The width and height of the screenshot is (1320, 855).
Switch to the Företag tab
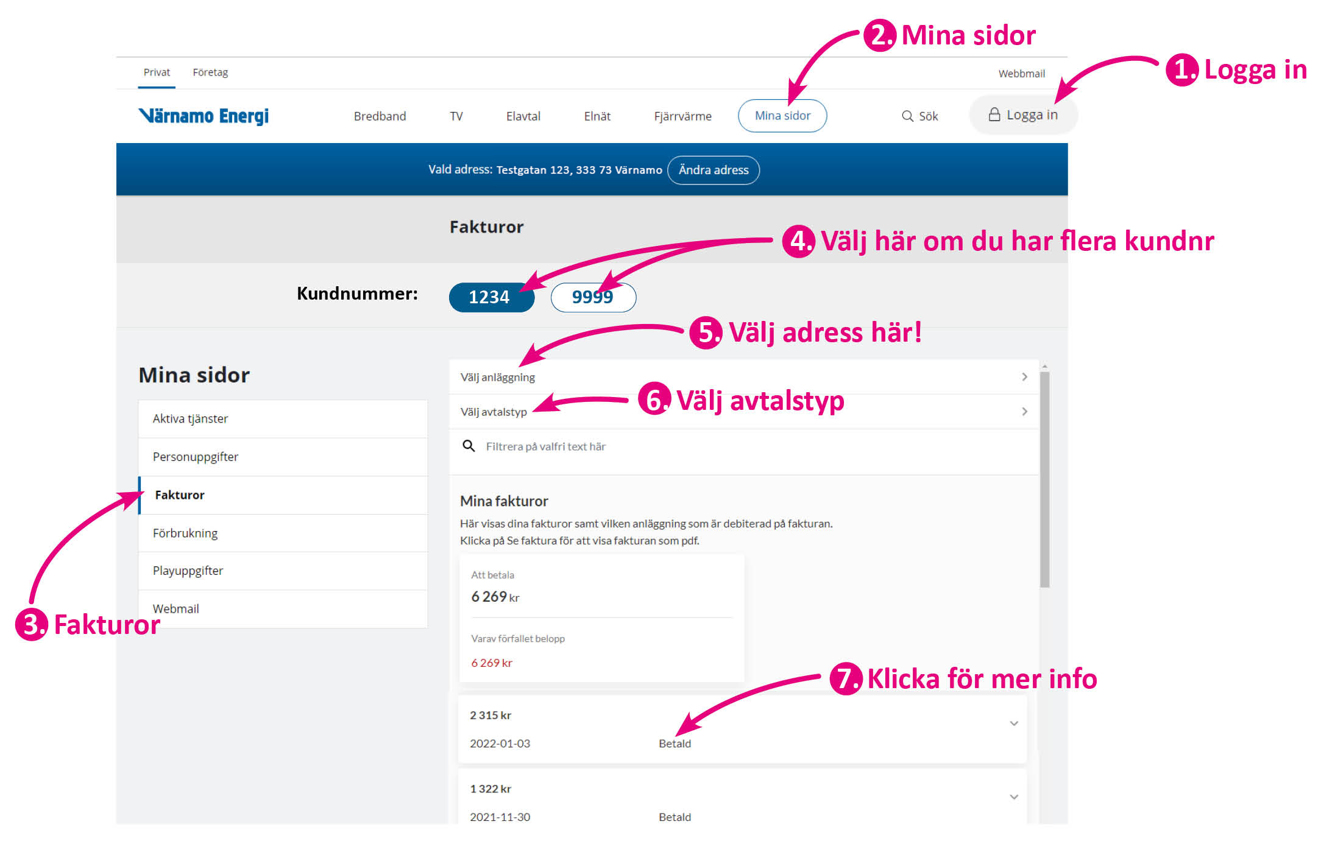pos(210,72)
